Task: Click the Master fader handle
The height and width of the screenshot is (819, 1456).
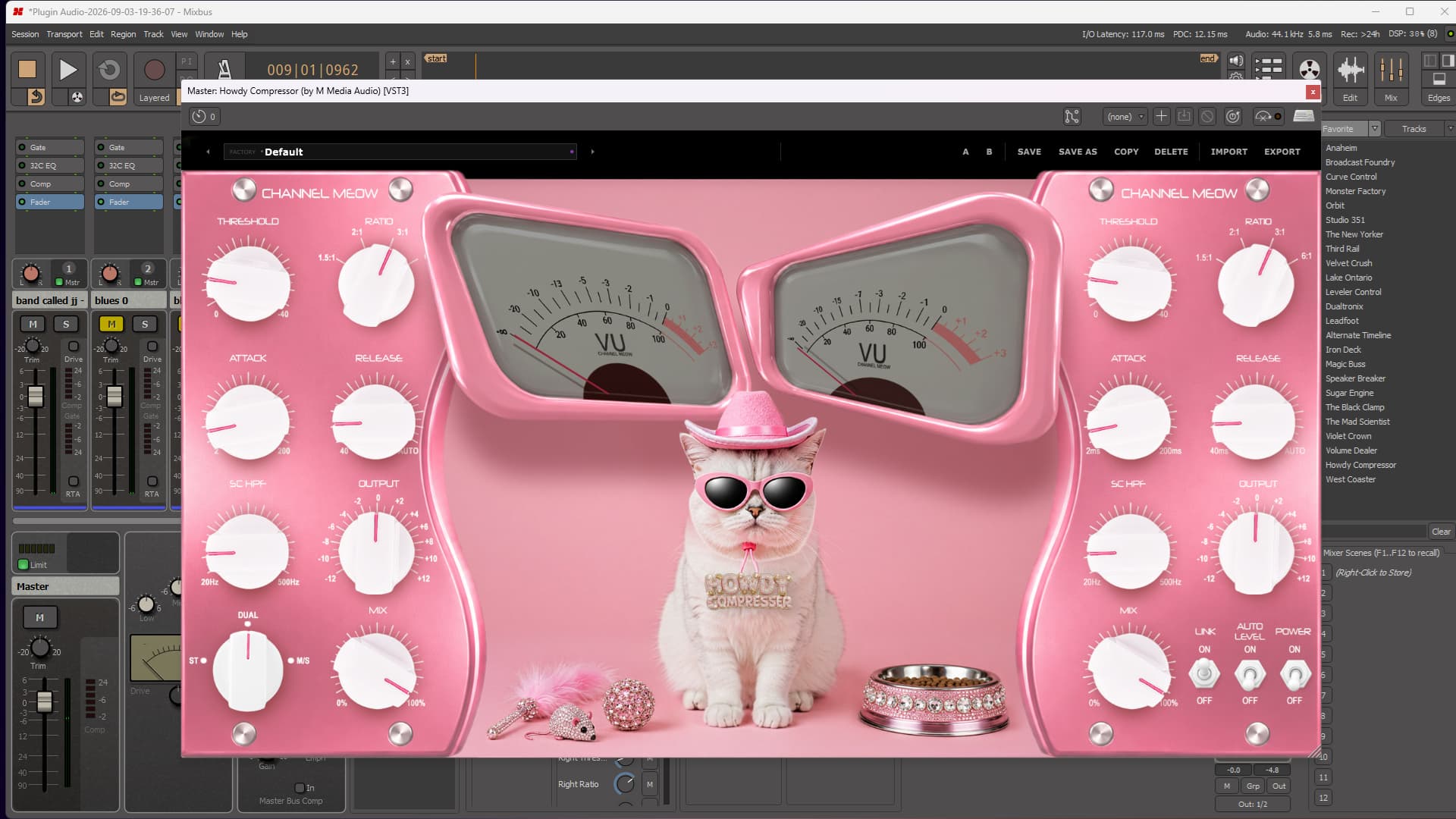Action: 45,701
